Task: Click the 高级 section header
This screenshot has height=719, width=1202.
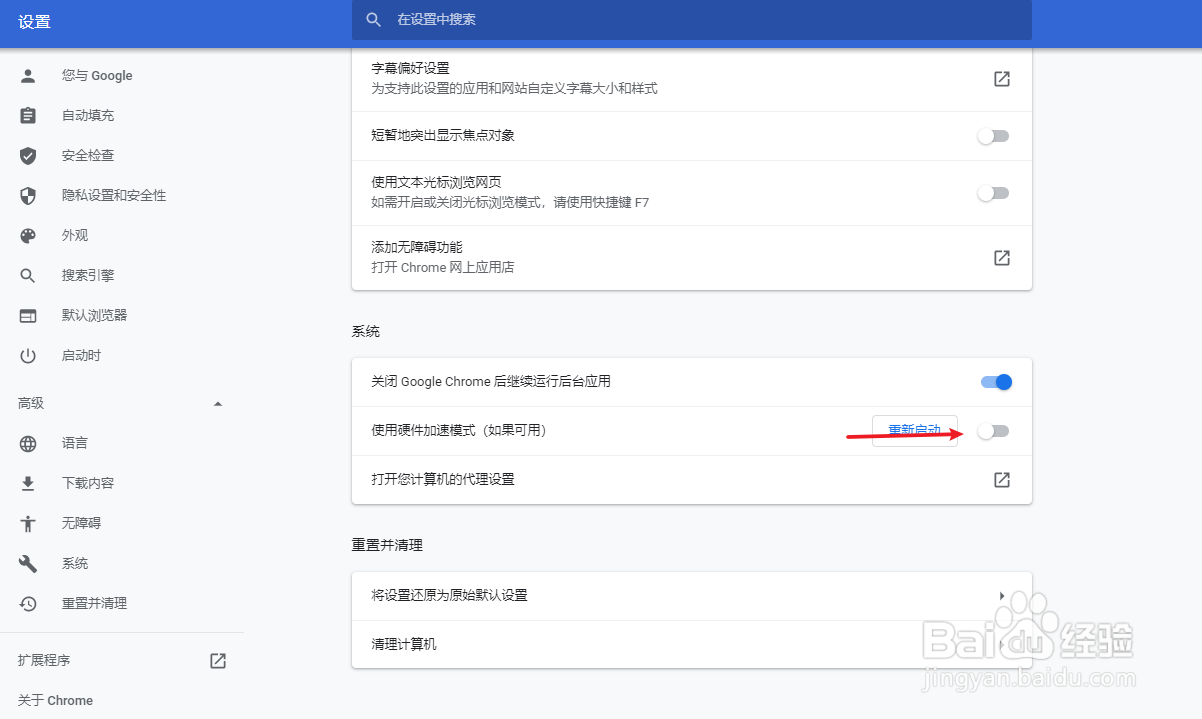Action: 122,404
